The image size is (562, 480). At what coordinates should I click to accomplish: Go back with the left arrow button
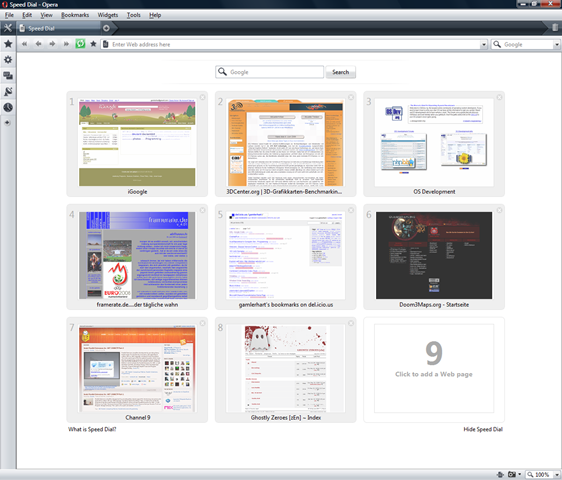point(38,44)
